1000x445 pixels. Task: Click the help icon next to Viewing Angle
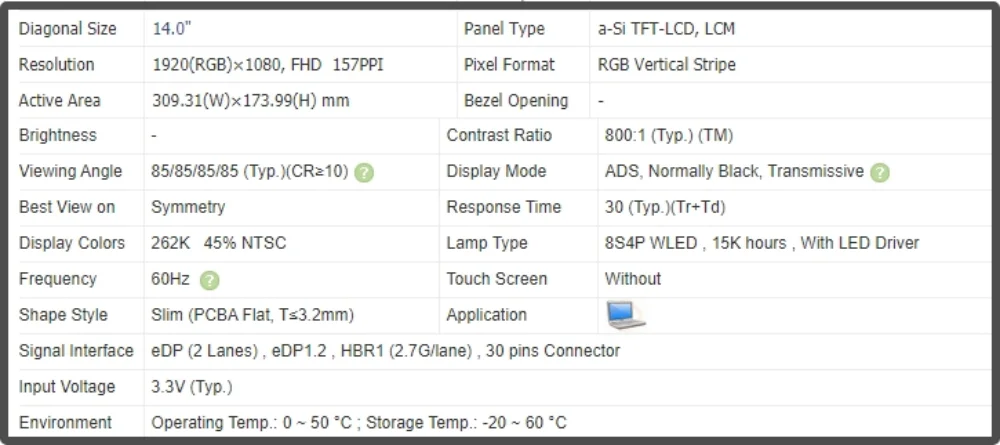pyautogui.click(x=364, y=173)
